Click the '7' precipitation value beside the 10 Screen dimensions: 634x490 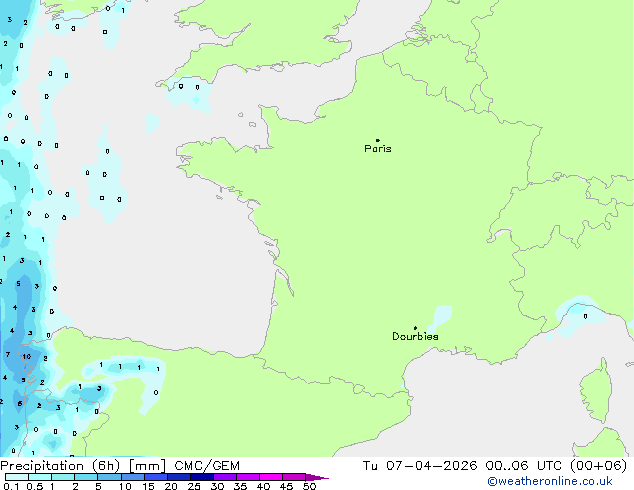coord(8,355)
